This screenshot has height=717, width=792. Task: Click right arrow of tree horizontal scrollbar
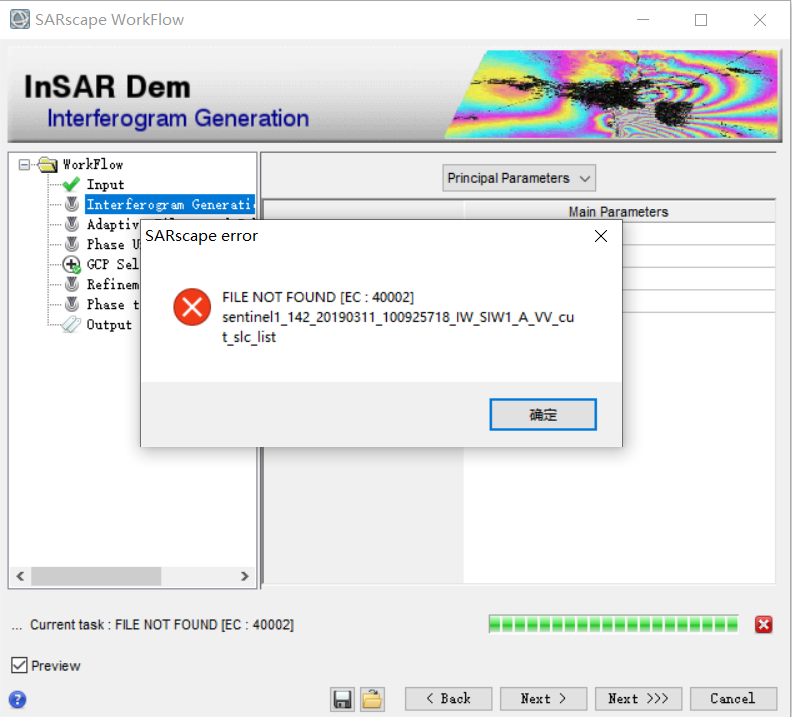coord(244,576)
